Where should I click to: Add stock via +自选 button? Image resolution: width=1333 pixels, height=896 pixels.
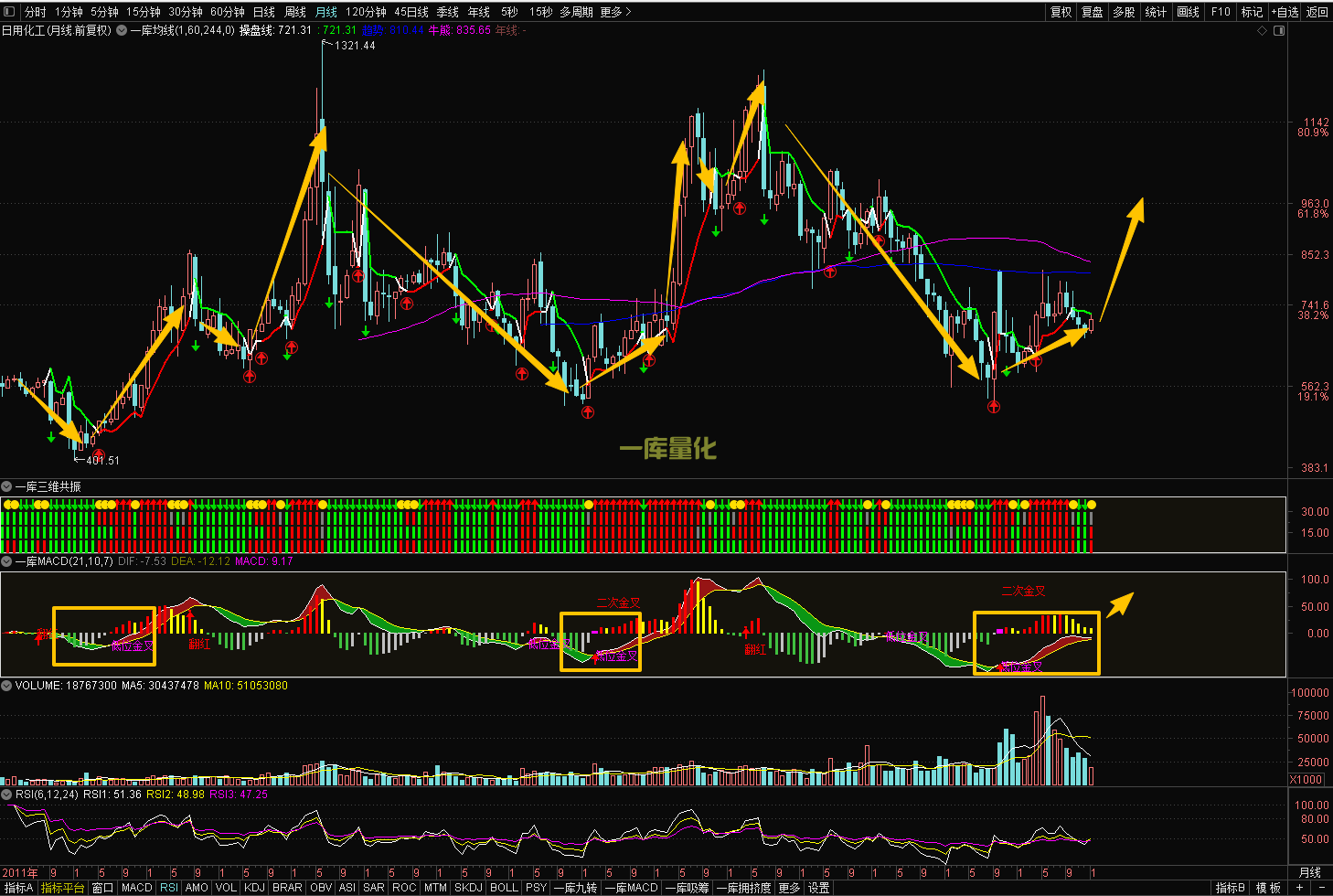[1285, 12]
